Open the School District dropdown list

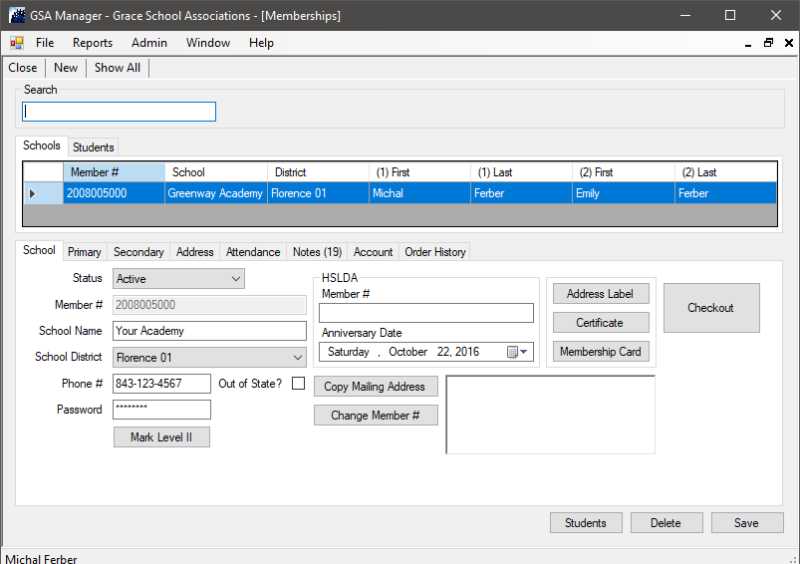tap(297, 357)
